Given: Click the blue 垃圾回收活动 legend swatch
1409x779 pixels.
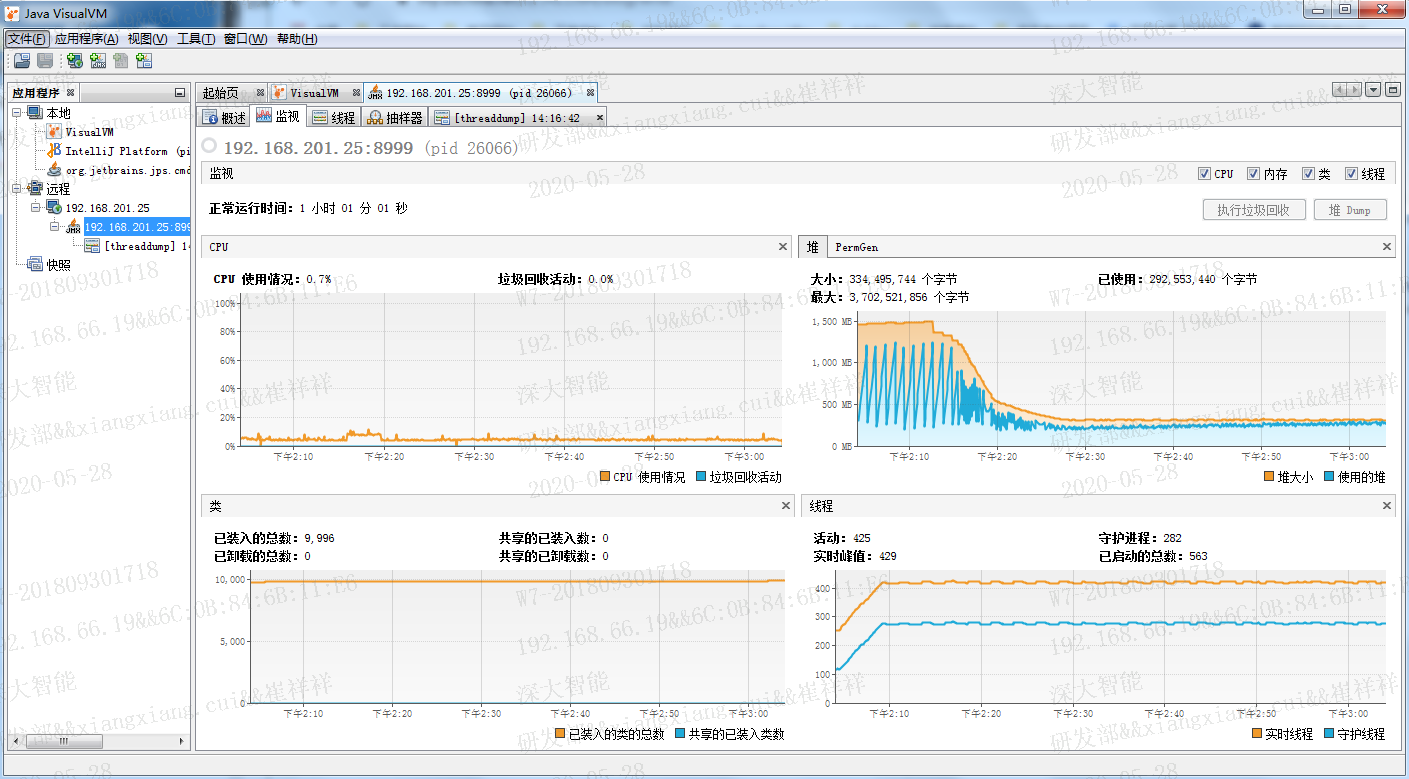Looking at the screenshot, I should coord(699,477).
